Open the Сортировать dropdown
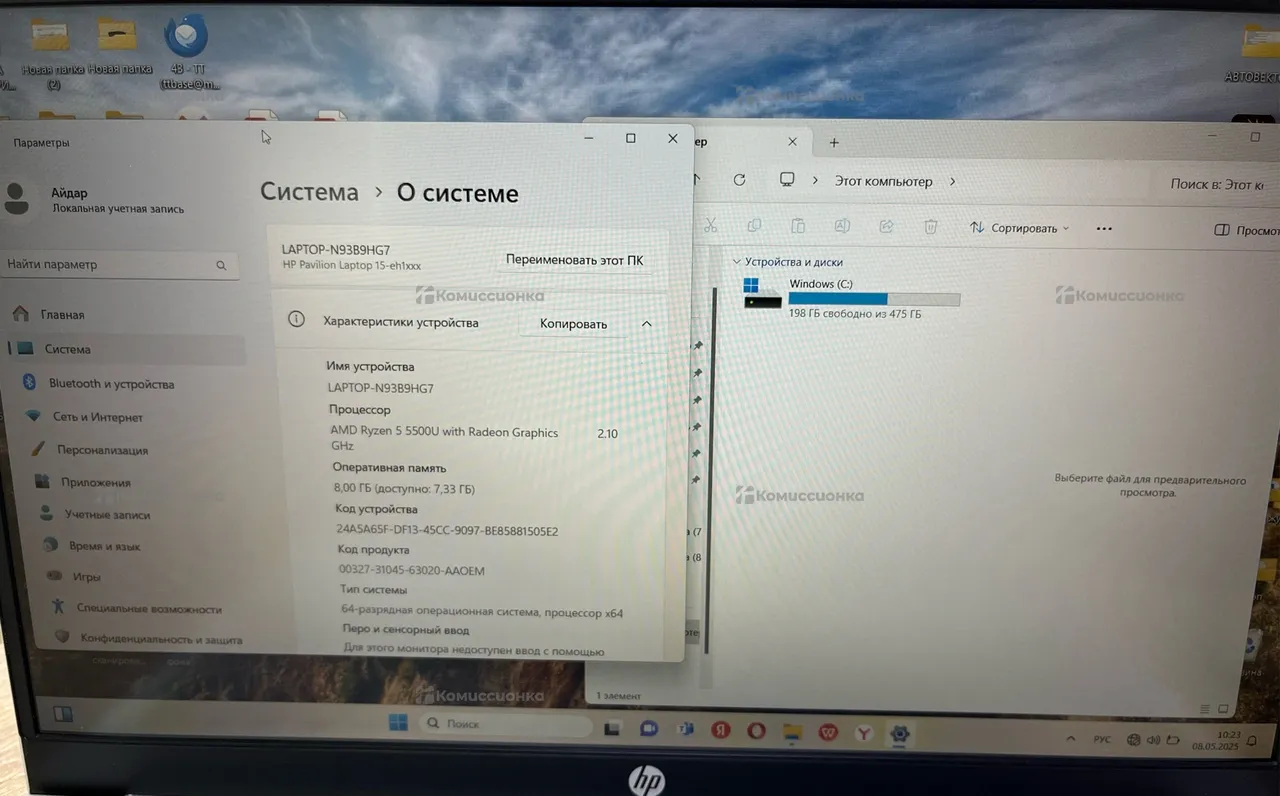The image size is (1280, 796). pos(1019,228)
